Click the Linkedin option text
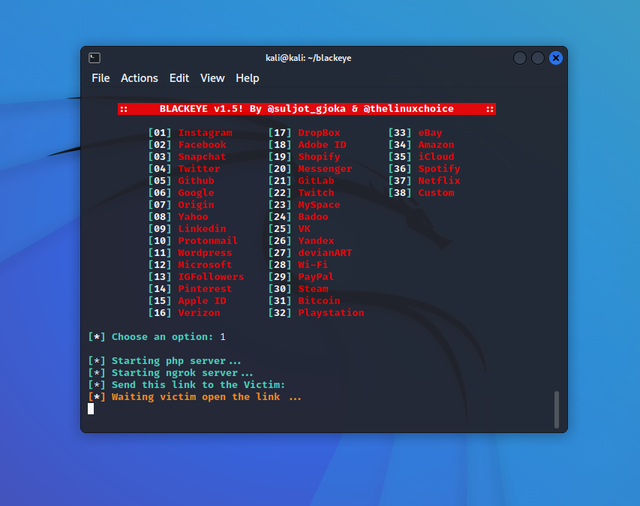This screenshot has height=506, width=640. point(202,229)
